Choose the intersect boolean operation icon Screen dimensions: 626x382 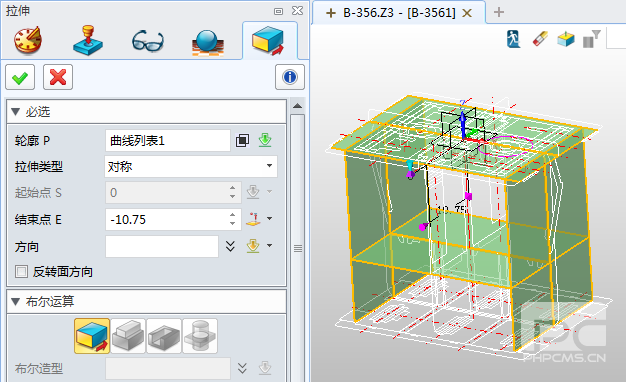coord(200,336)
